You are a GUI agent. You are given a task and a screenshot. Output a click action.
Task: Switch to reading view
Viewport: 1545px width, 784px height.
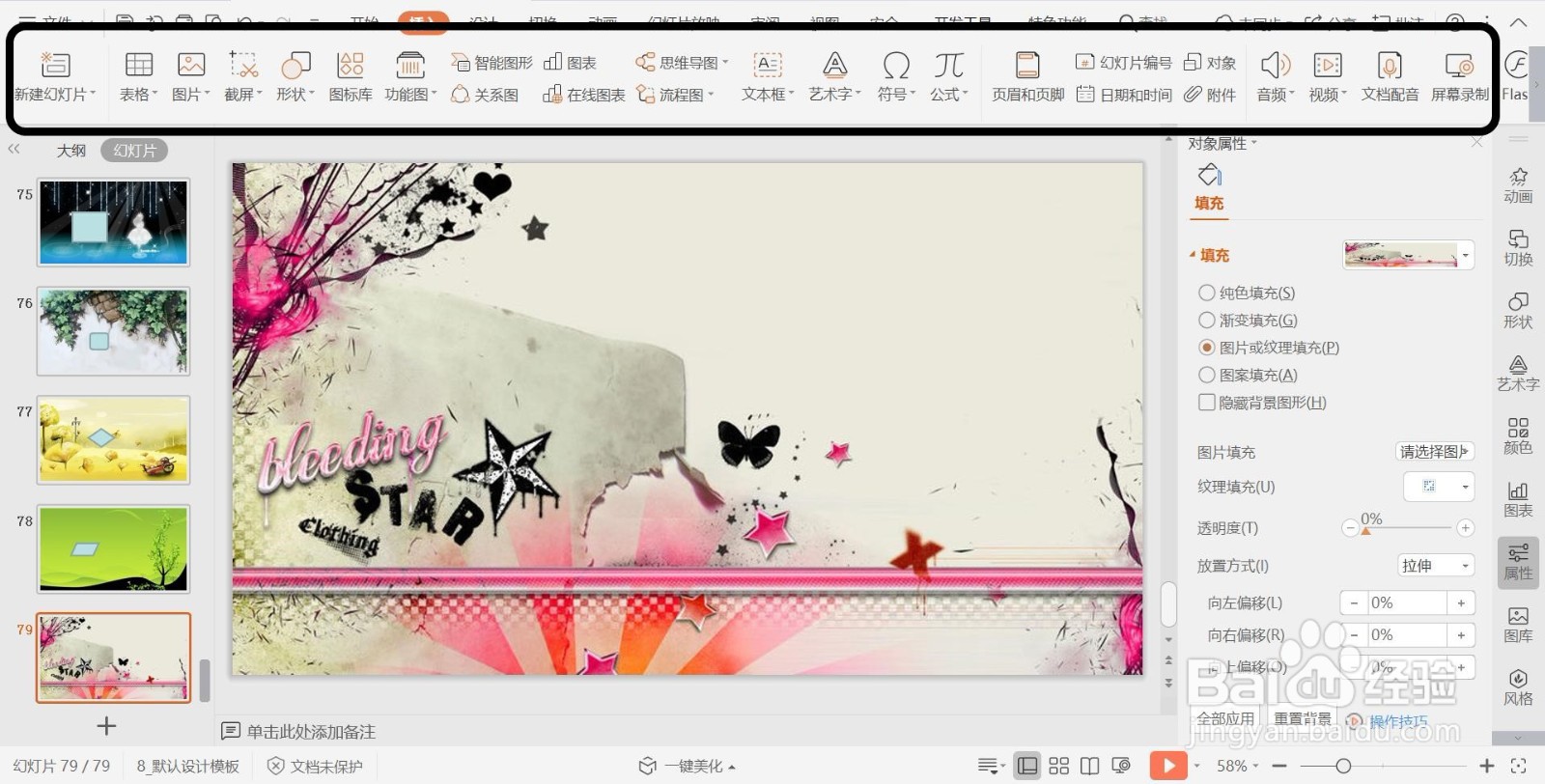(1089, 766)
